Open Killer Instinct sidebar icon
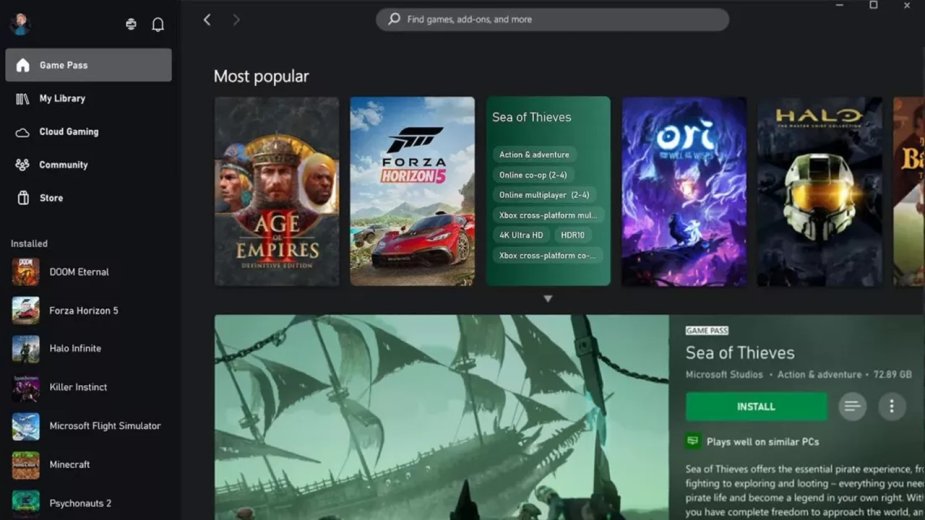Image resolution: width=925 pixels, height=520 pixels. click(x=25, y=388)
